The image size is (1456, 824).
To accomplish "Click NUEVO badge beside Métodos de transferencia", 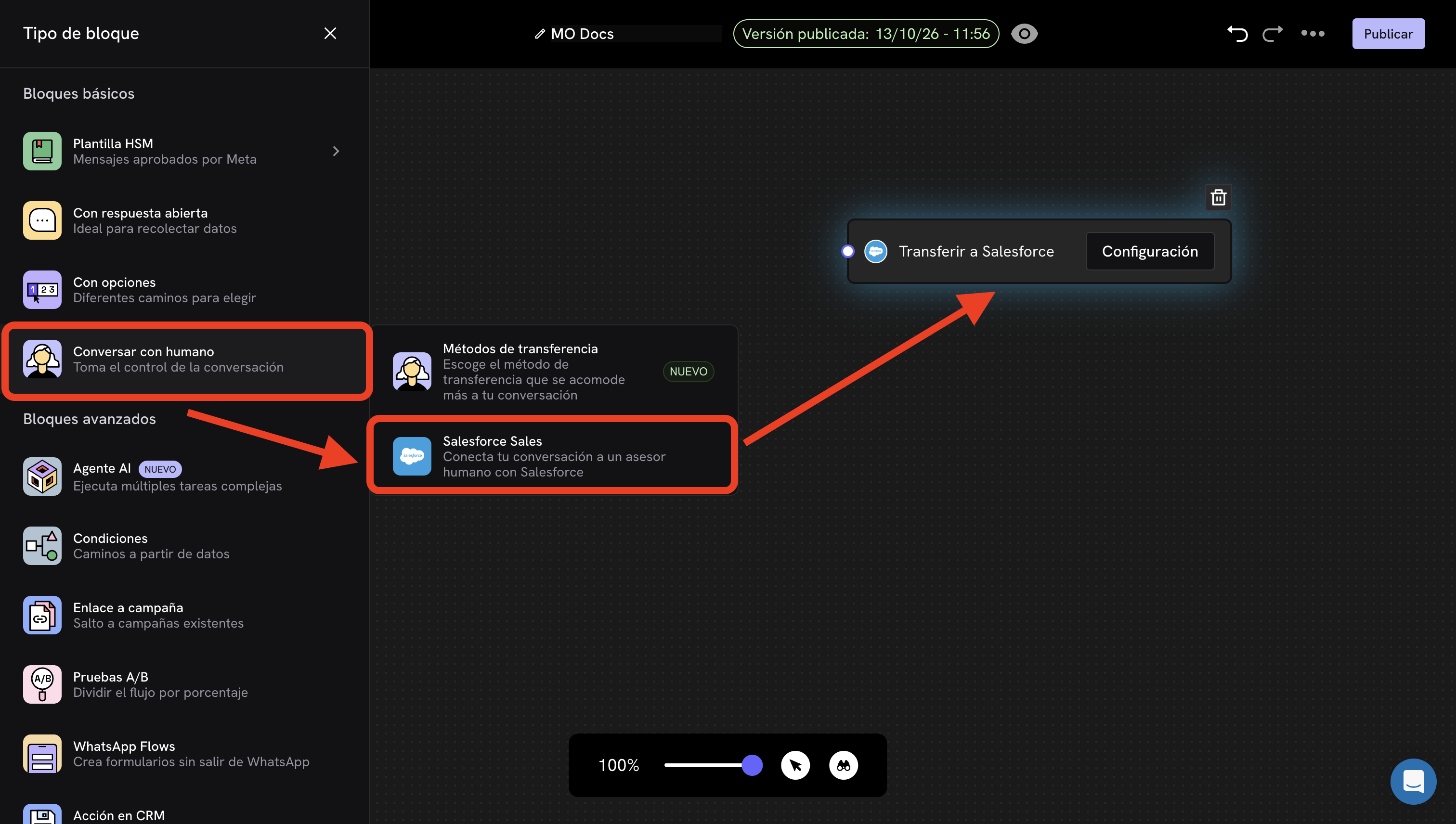I will click(x=689, y=371).
